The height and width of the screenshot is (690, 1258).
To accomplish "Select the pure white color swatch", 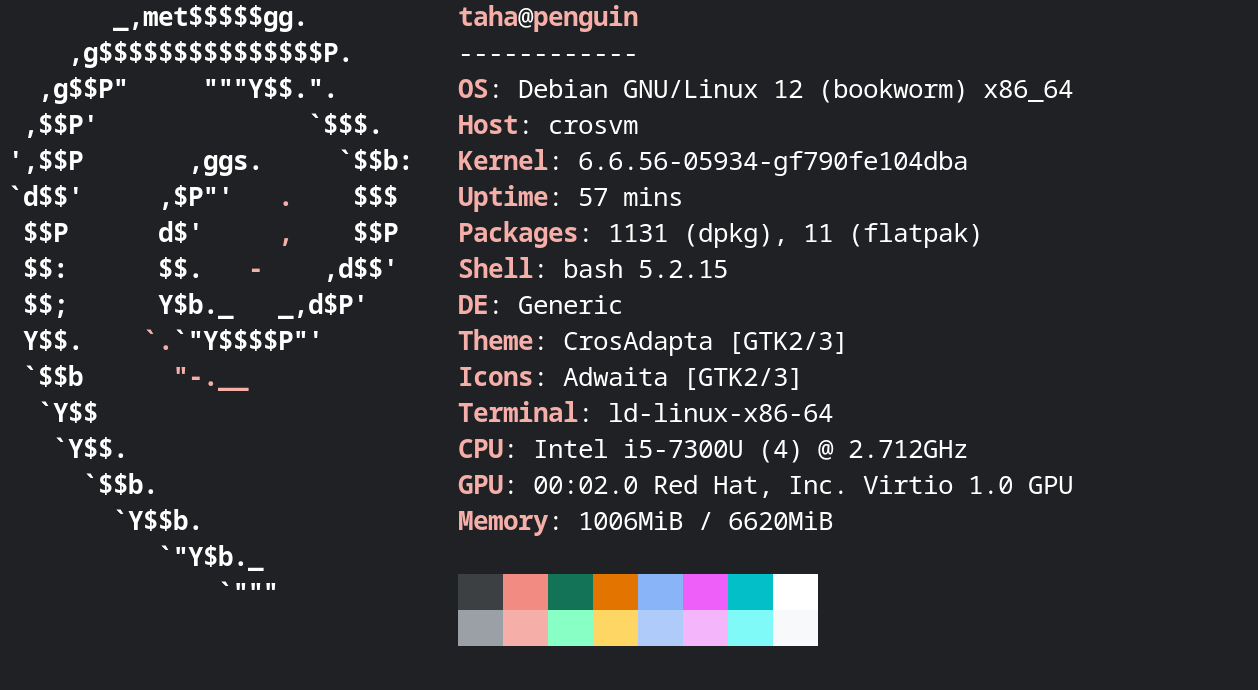I will [x=795, y=592].
